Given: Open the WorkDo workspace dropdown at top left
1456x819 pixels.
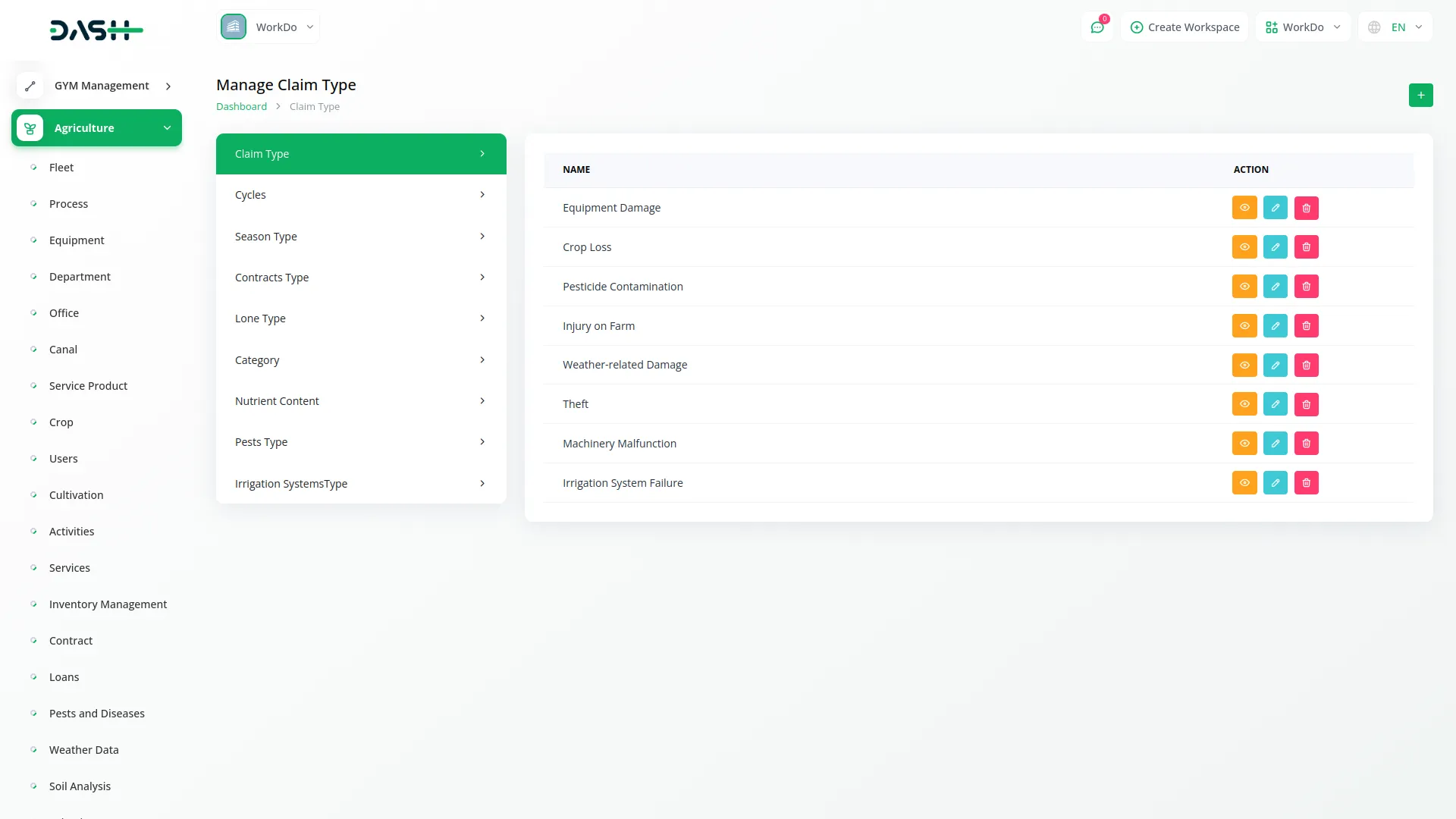Looking at the screenshot, I should 268,27.
